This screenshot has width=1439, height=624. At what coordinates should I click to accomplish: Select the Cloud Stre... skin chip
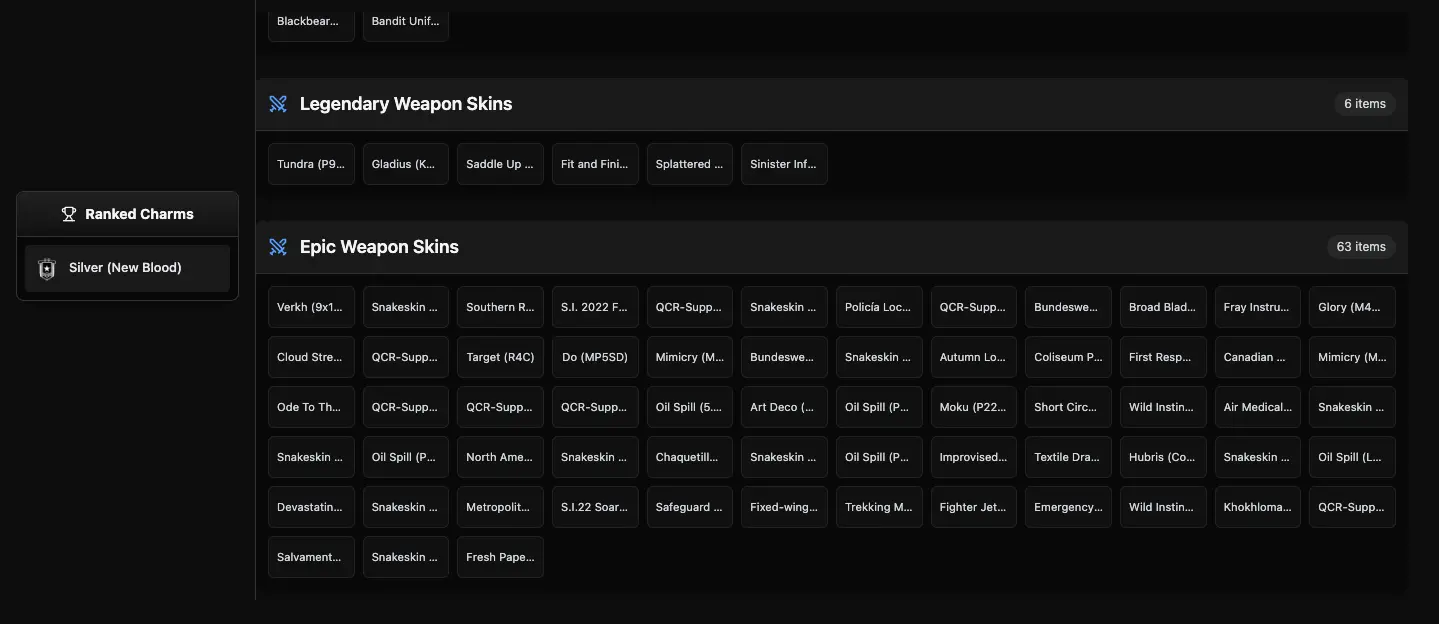[311, 357]
